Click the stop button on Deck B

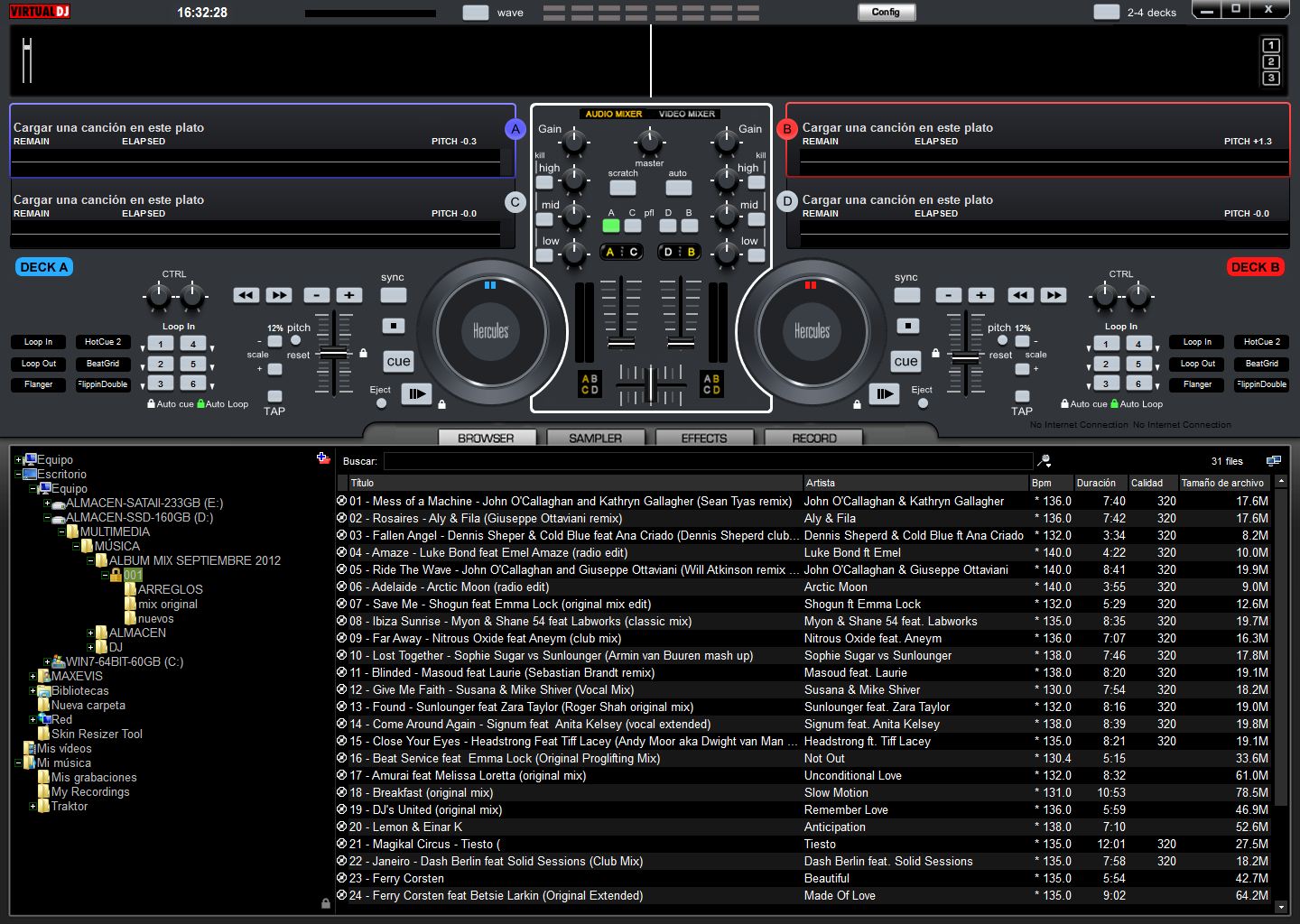click(907, 326)
